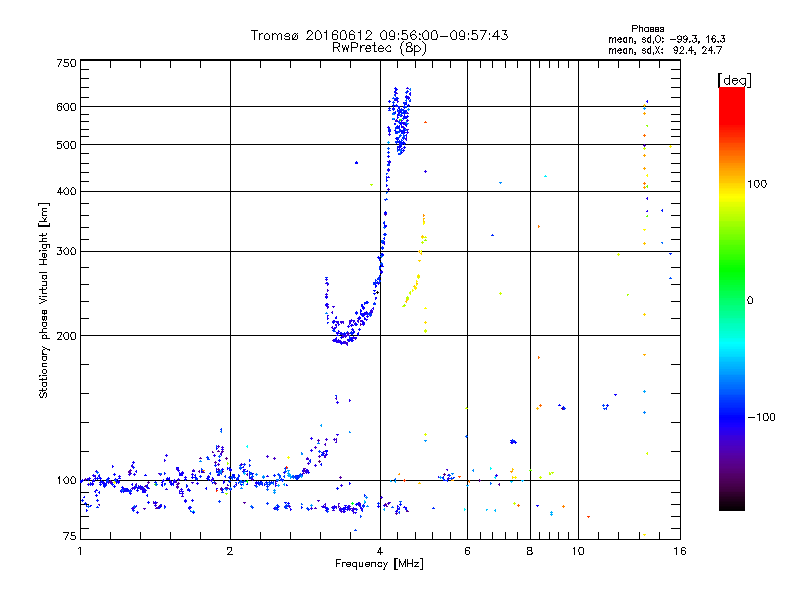Screen dimensions: 800x600
Task: Click the black bottom of the colorbar
Action: point(732,503)
